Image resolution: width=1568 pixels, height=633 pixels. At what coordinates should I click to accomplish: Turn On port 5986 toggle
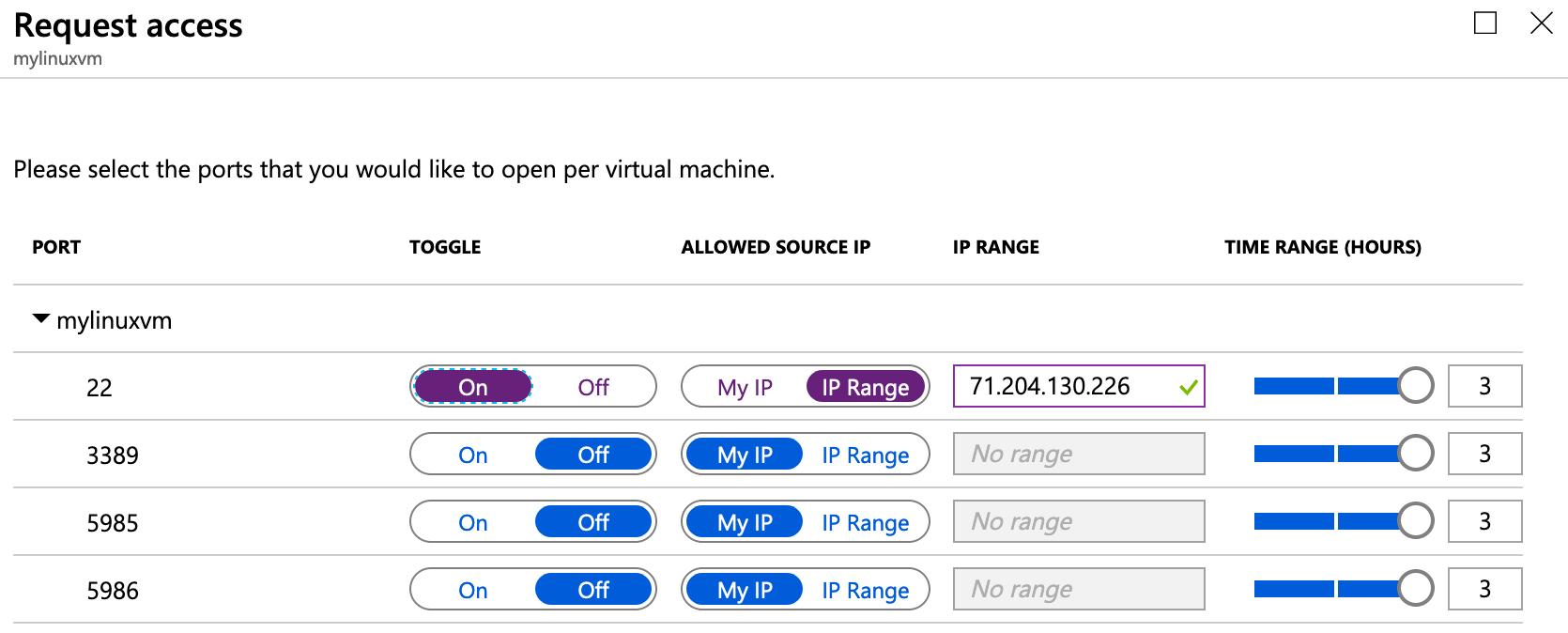point(473,590)
